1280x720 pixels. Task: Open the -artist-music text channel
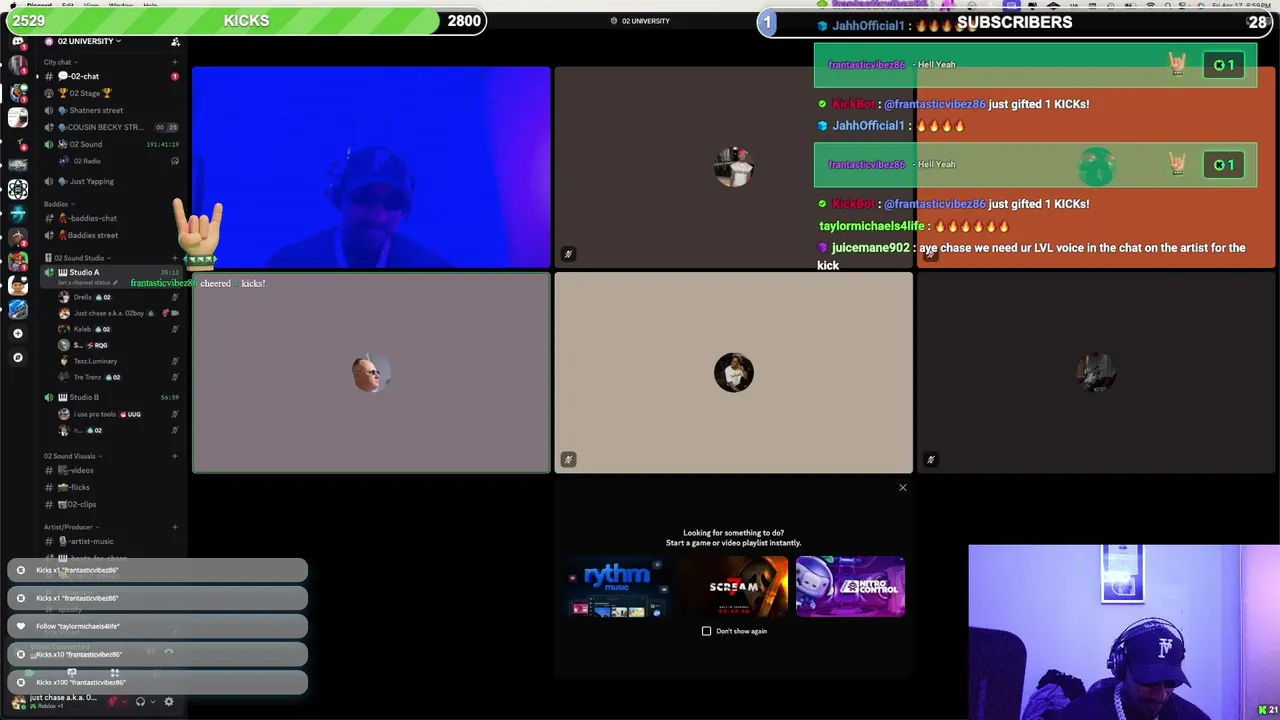(111, 541)
